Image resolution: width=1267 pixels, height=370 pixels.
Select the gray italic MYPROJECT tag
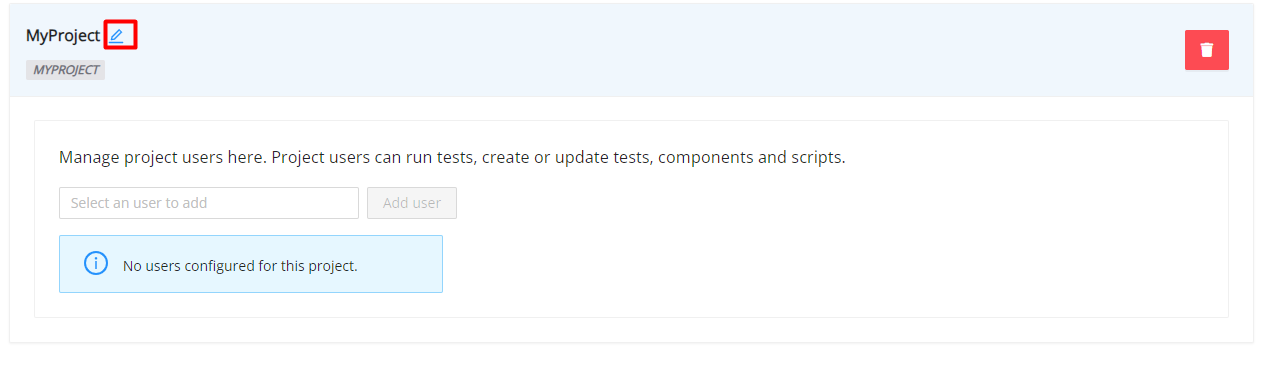[x=66, y=70]
